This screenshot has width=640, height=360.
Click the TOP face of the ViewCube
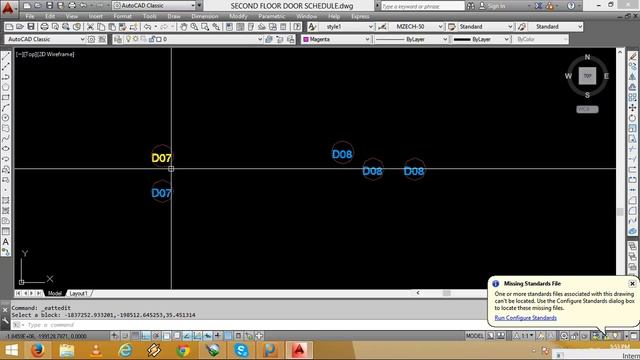587,76
